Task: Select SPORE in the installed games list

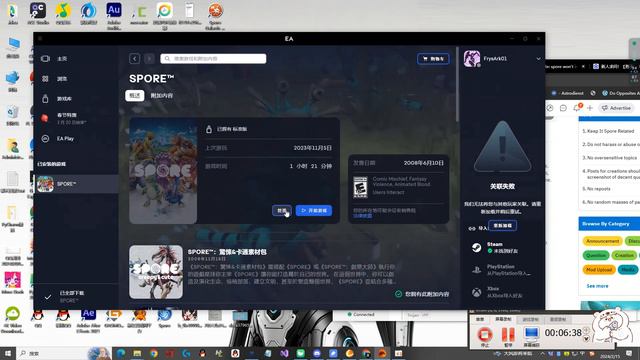Action: click(x=76, y=184)
